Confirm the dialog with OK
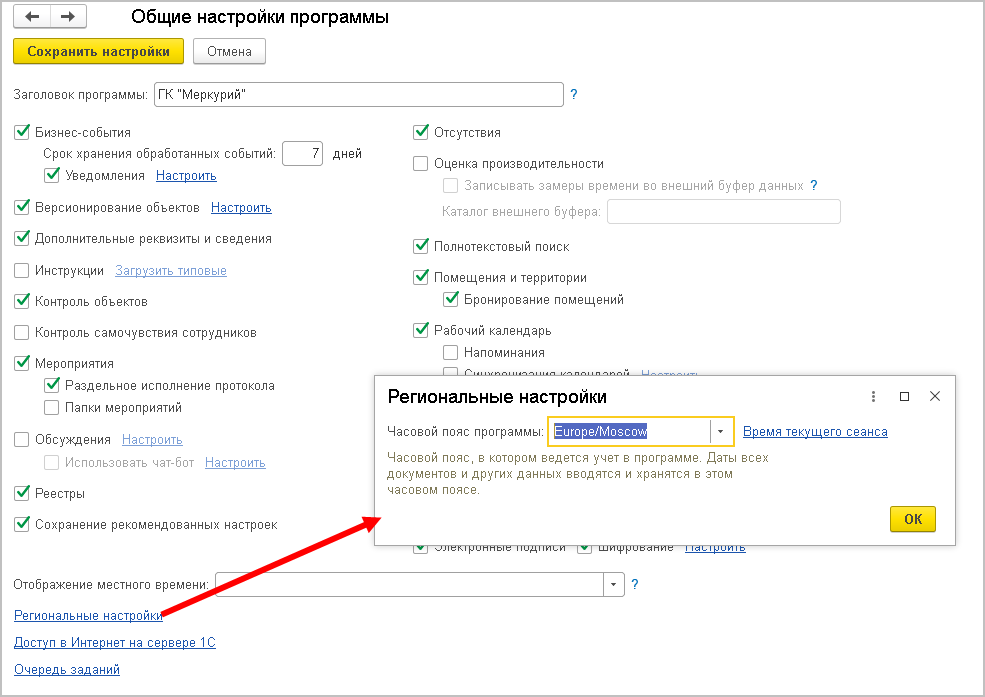Image resolution: width=985 pixels, height=697 pixels. [912, 519]
